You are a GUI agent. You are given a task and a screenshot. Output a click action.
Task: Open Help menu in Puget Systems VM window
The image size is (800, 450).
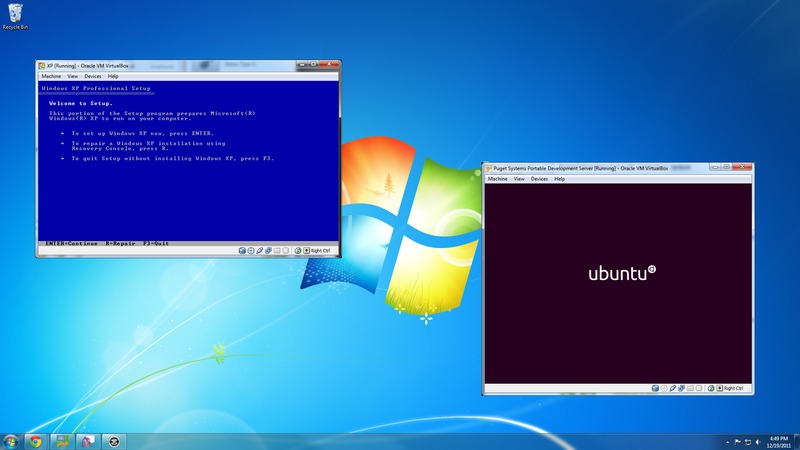coord(560,179)
